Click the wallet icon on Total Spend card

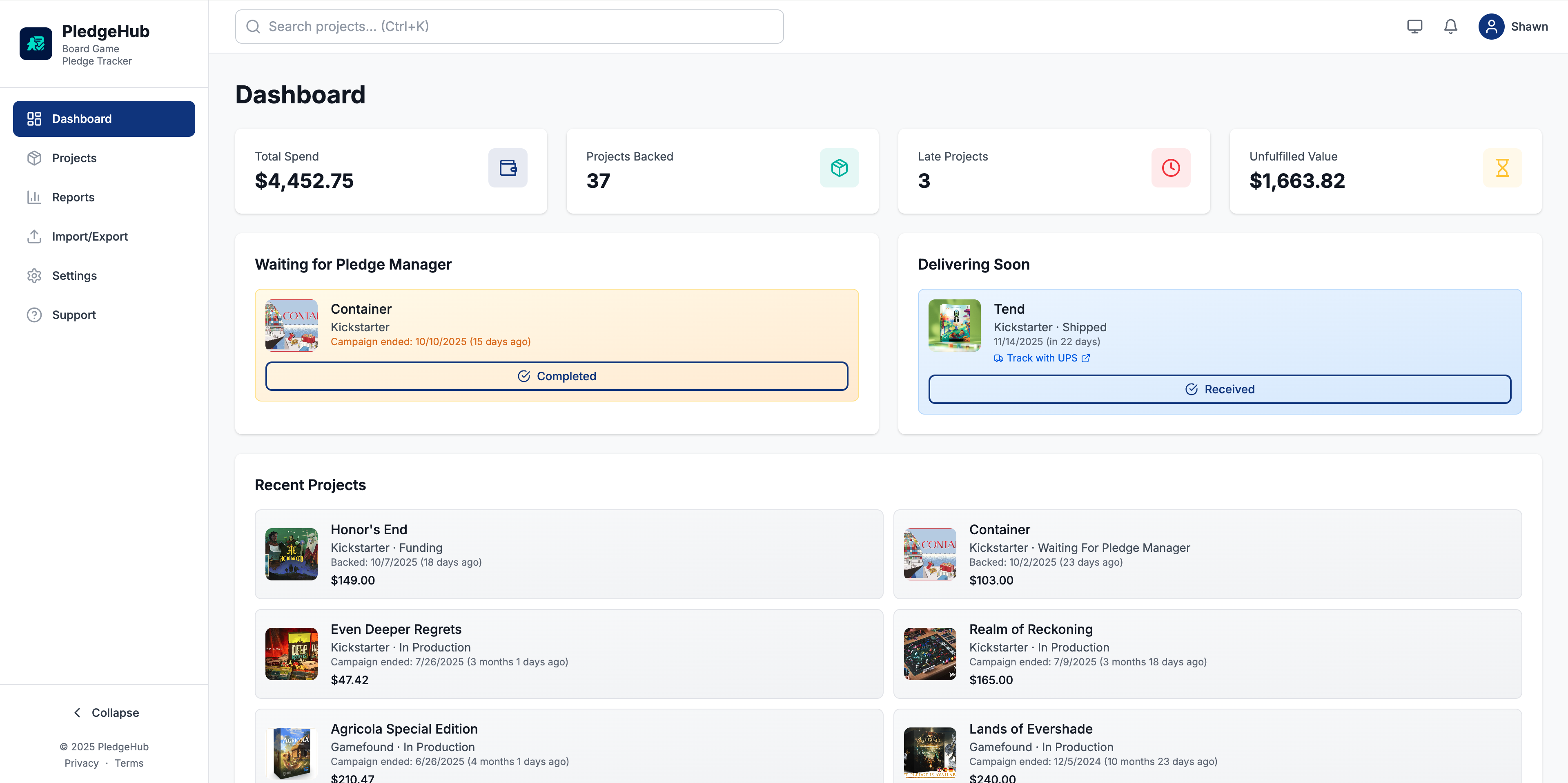[x=508, y=167]
